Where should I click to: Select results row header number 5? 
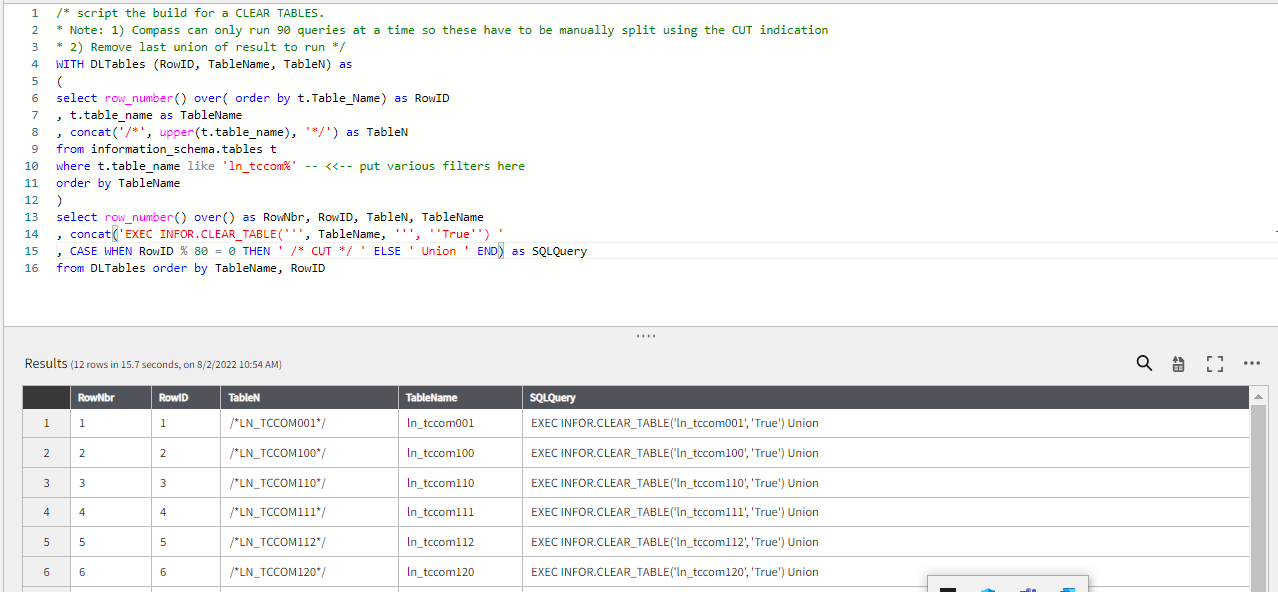pyautogui.click(x=46, y=542)
